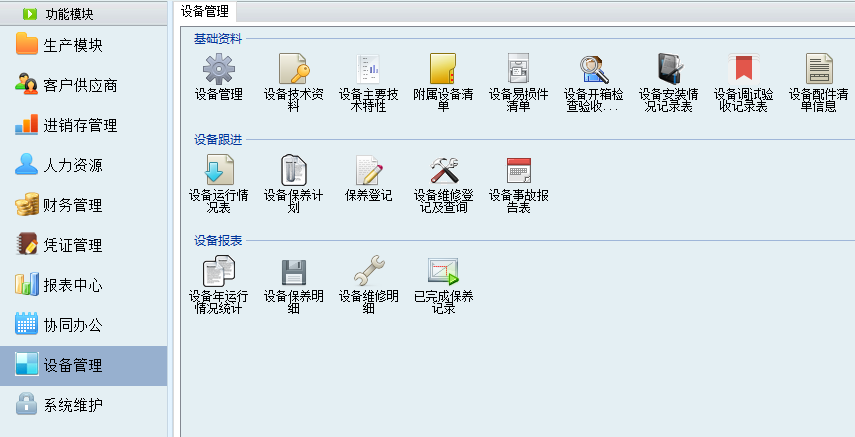Open 附属设备清单 folder icon

coord(443,69)
